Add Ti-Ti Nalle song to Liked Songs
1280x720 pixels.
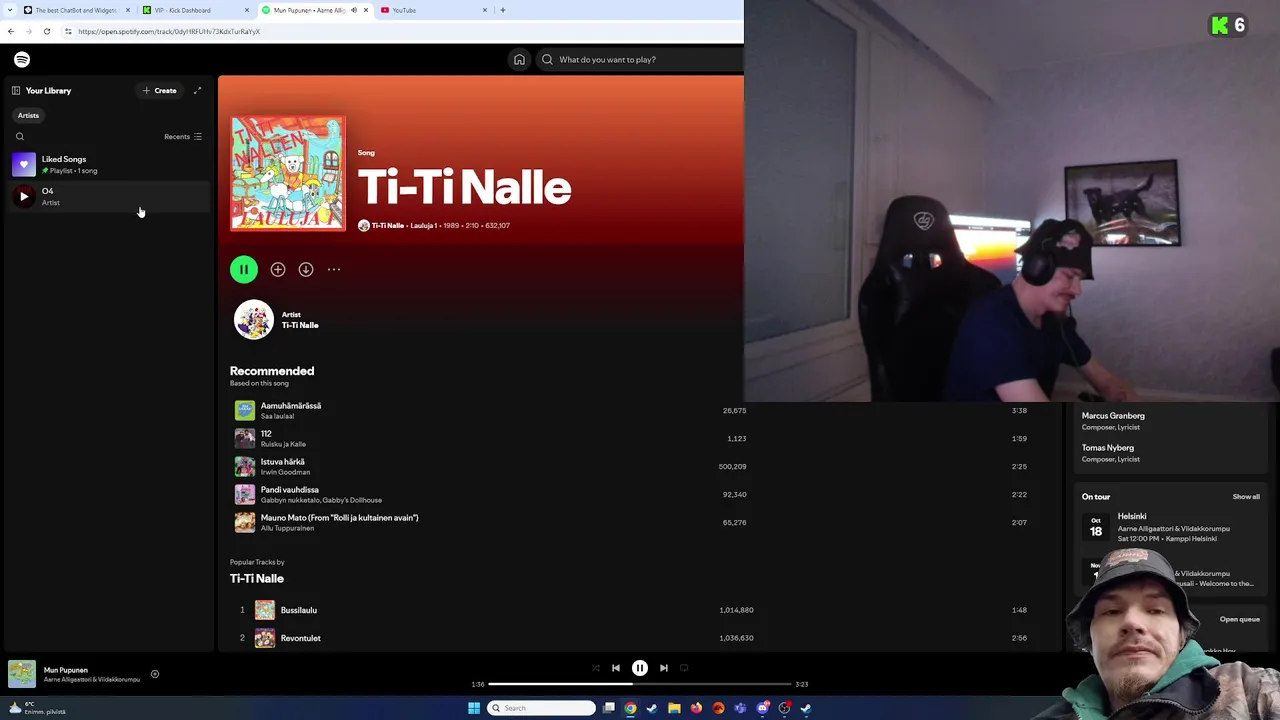pyautogui.click(x=278, y=269)
